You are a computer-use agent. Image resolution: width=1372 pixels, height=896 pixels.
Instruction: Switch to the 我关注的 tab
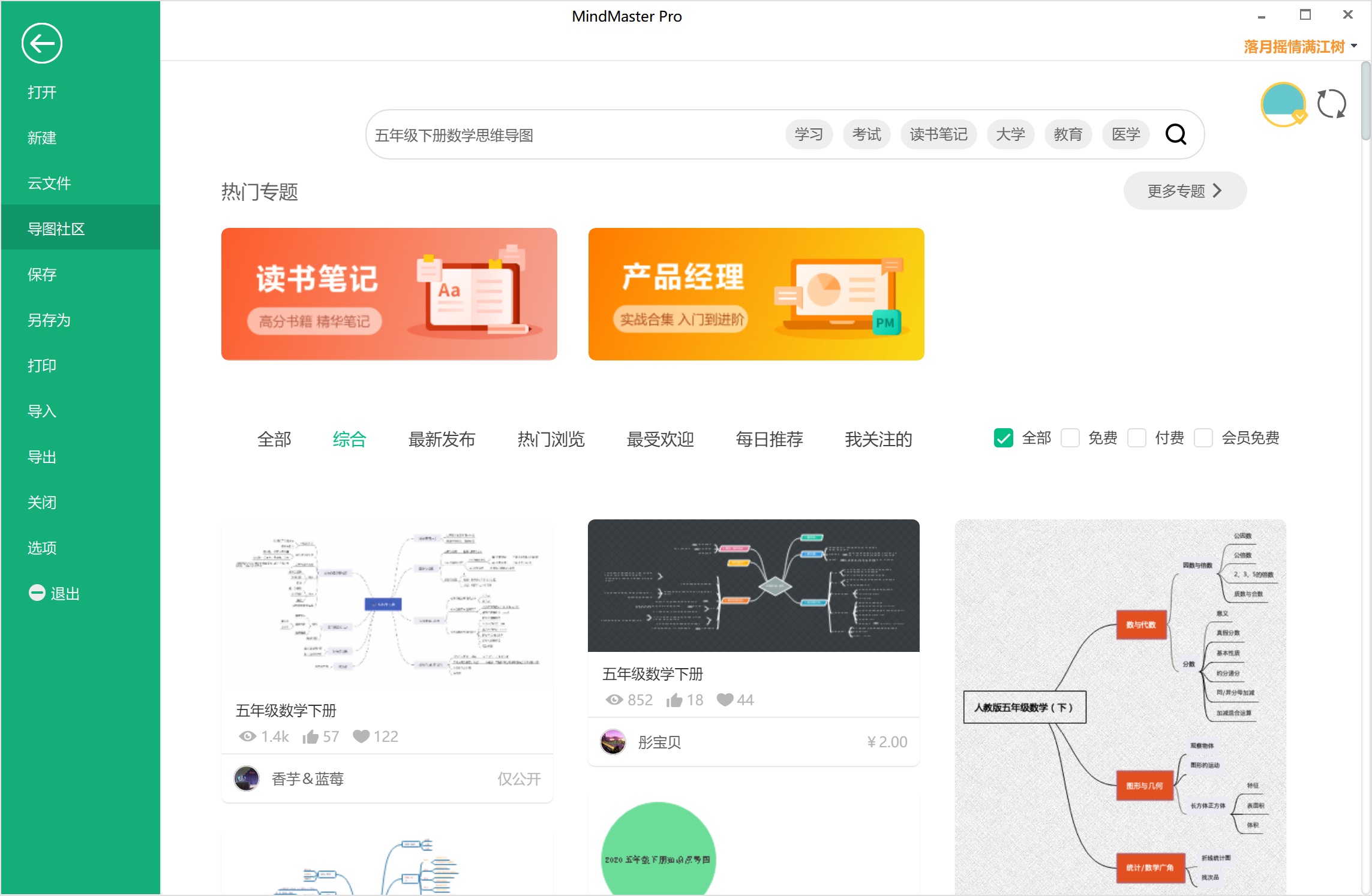point(878,440)
